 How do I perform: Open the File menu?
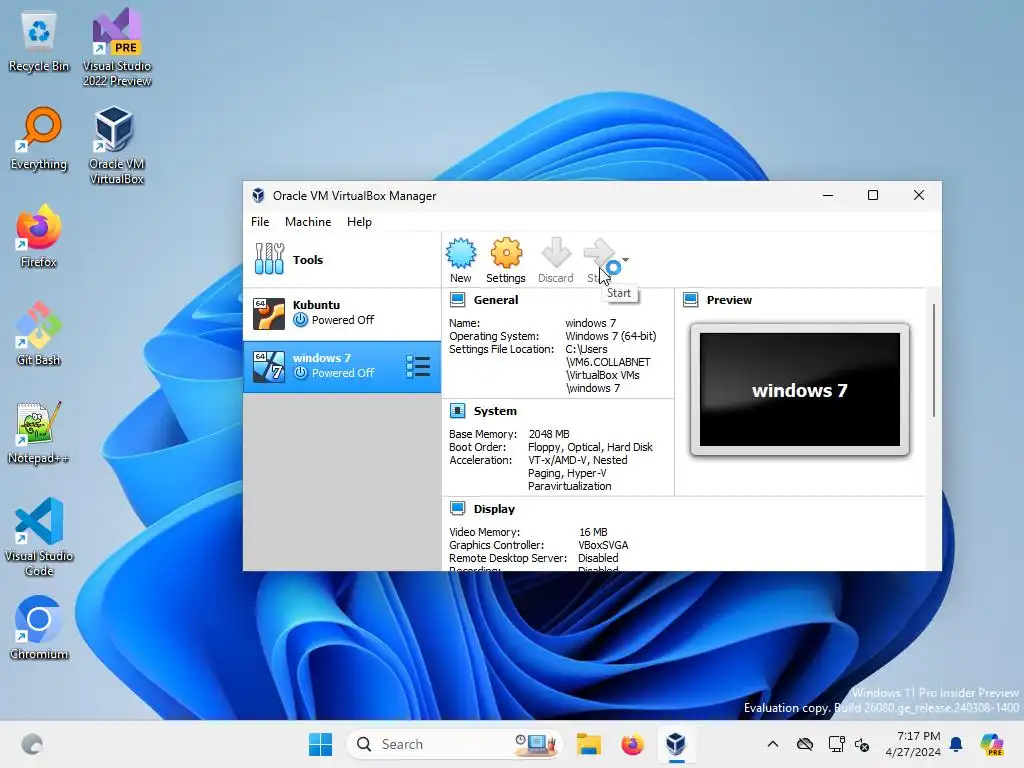pos(260,222)
